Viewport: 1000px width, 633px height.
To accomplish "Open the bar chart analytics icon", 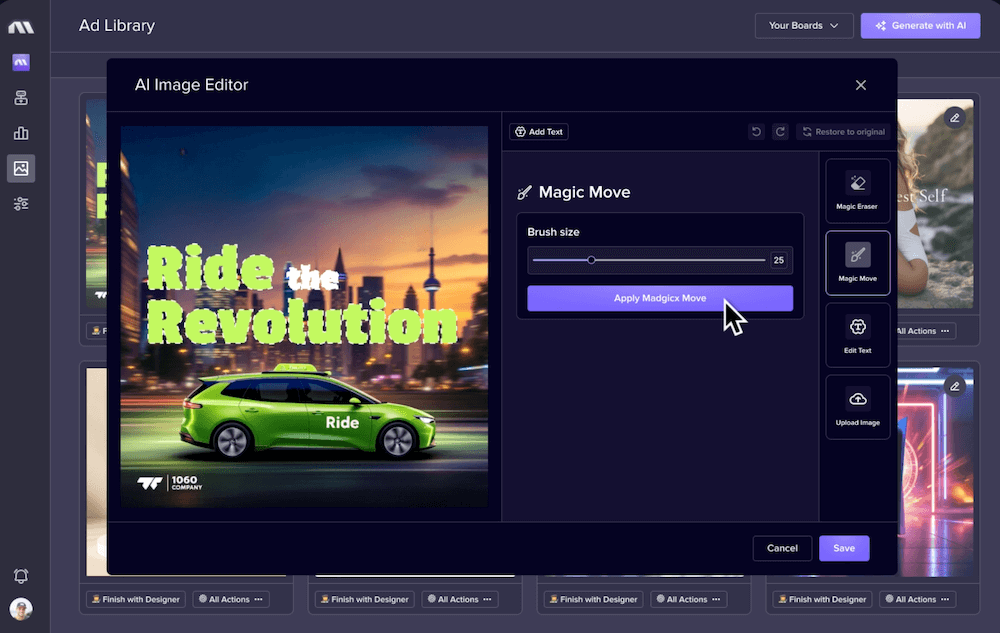I will pos(21,133).
